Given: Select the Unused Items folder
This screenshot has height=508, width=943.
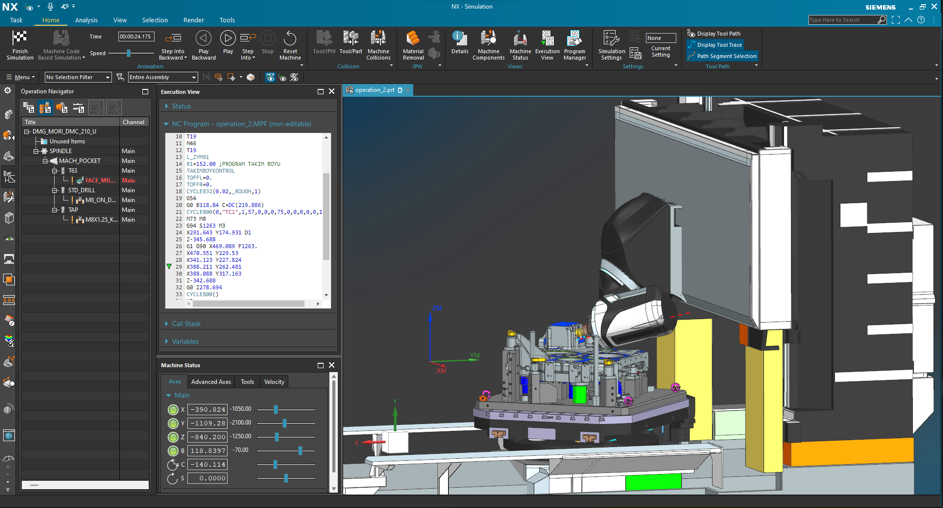Looking at the screenshot, I should (x=67, y=141).
